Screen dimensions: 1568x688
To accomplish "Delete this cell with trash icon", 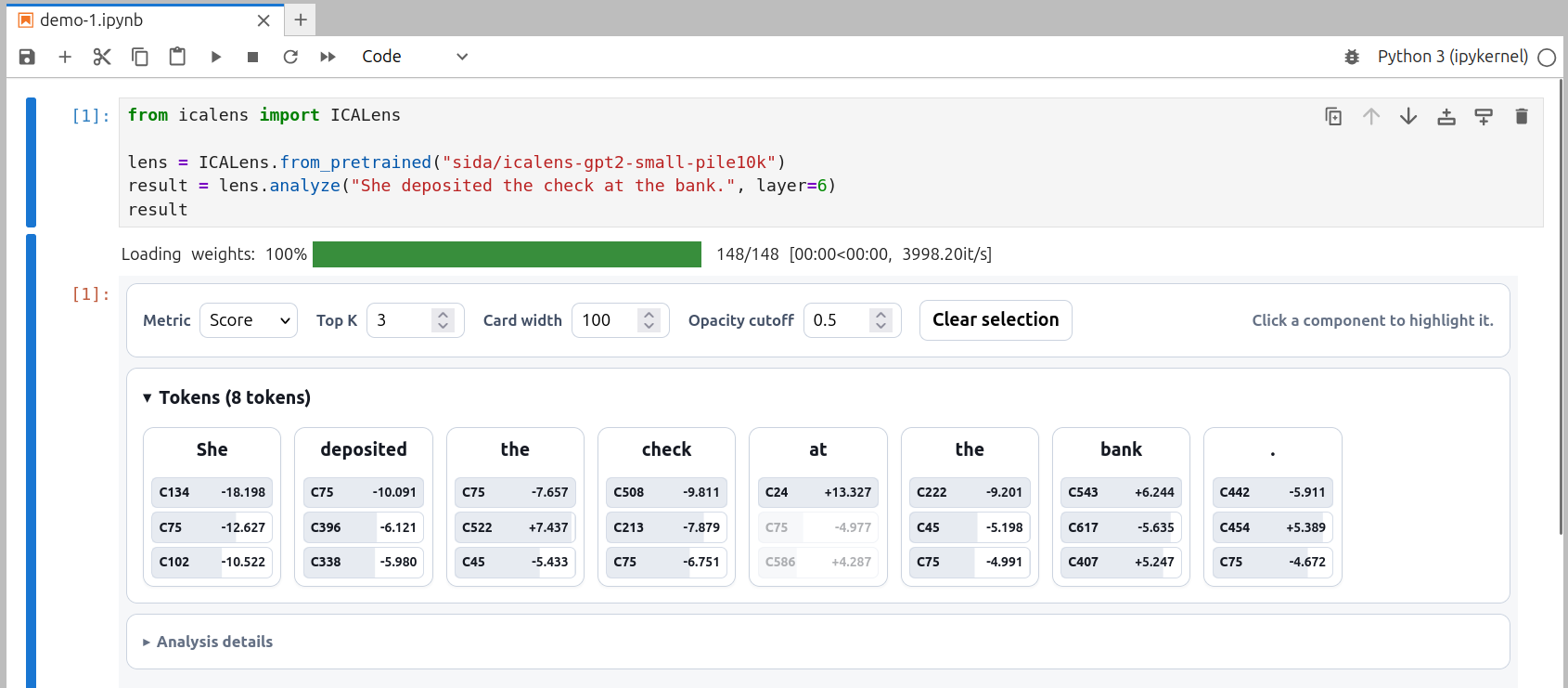I will (x=1522, y=116).
